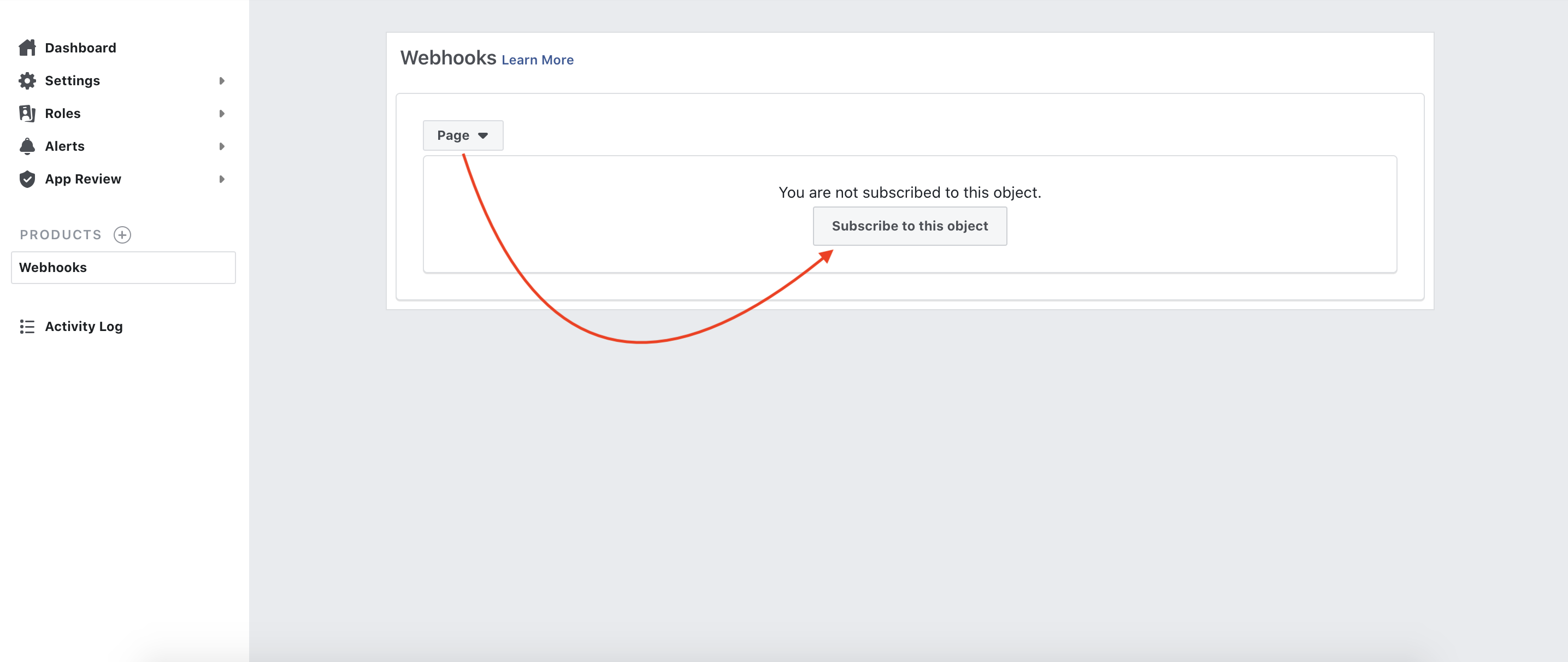
Task: Expand the Settings submenu arrow
Action: pyautogui.click(x=222, y=80)
